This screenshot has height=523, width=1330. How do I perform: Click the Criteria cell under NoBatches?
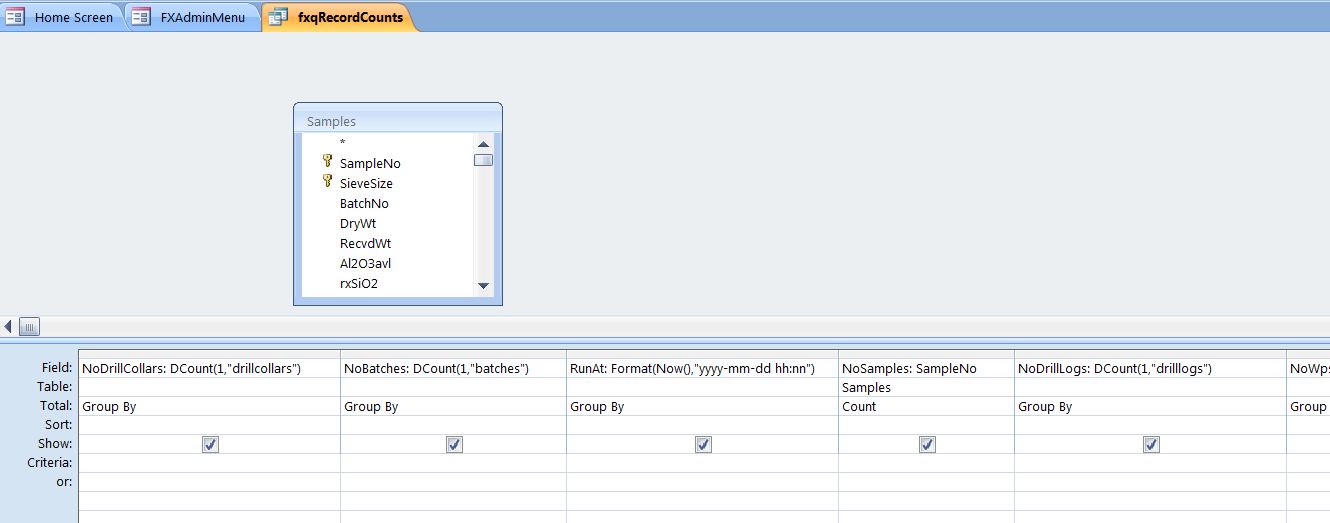pos(453,463)
